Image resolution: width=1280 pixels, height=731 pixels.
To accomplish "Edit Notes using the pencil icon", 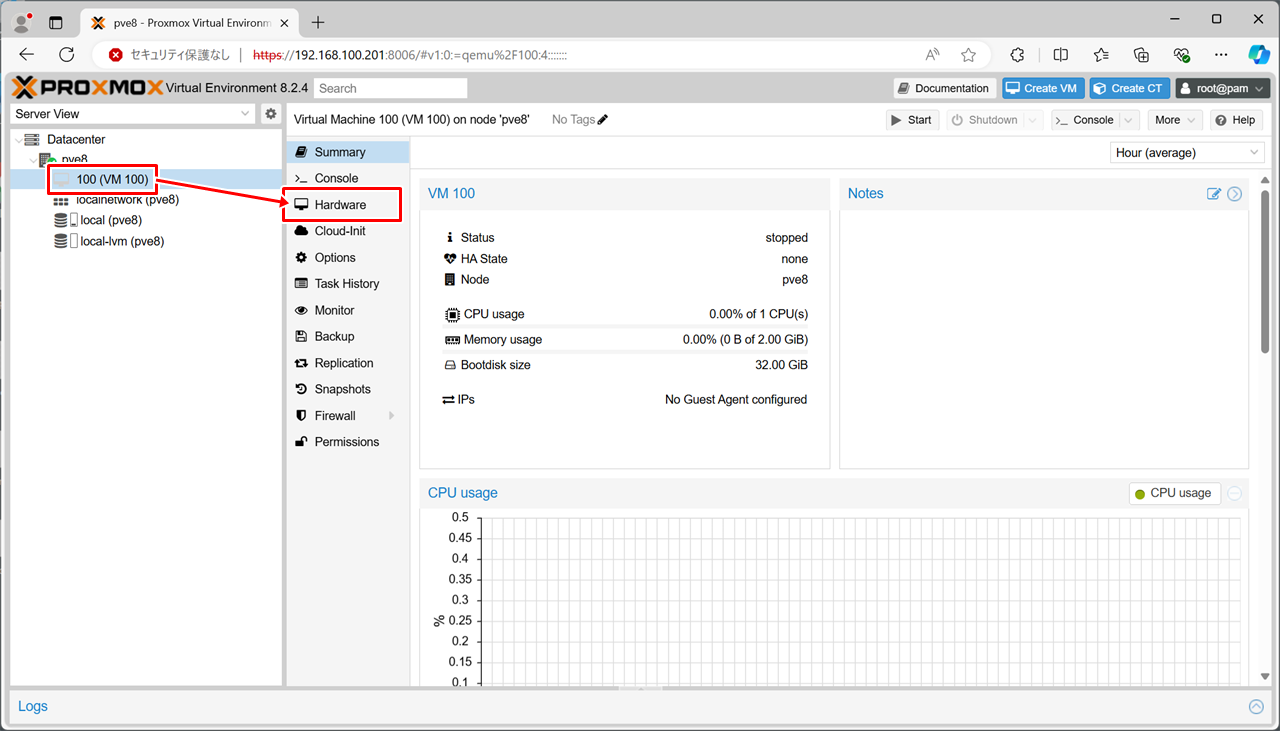I will (1214, 194).
